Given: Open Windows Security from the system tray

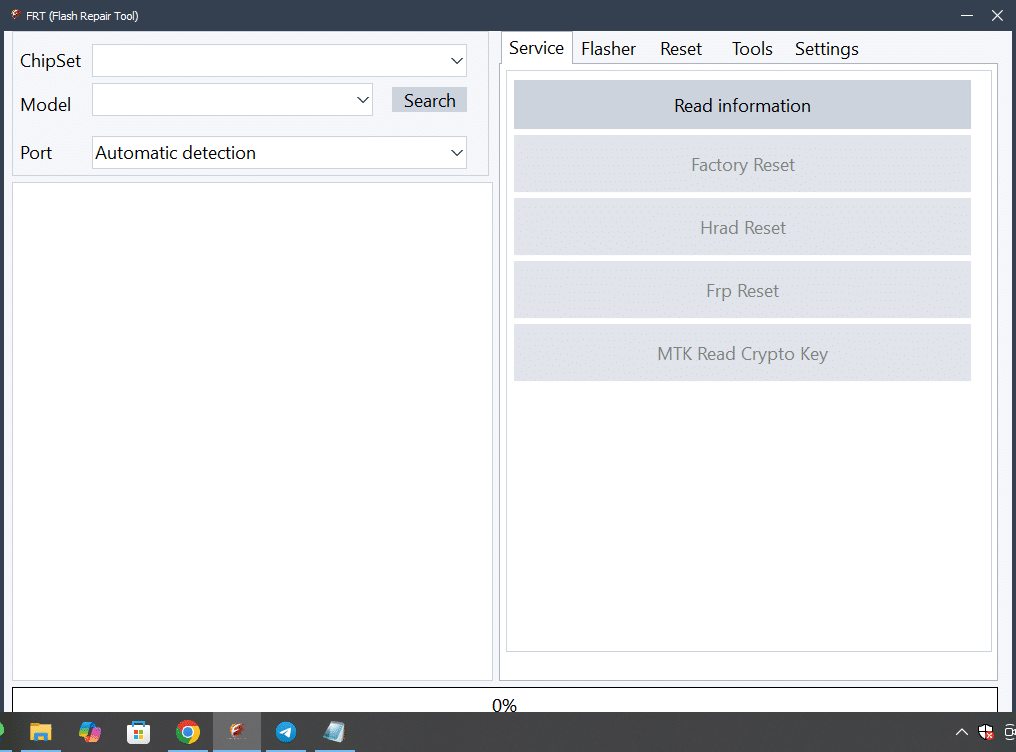Looking at the screenshot, I should 985,732.
